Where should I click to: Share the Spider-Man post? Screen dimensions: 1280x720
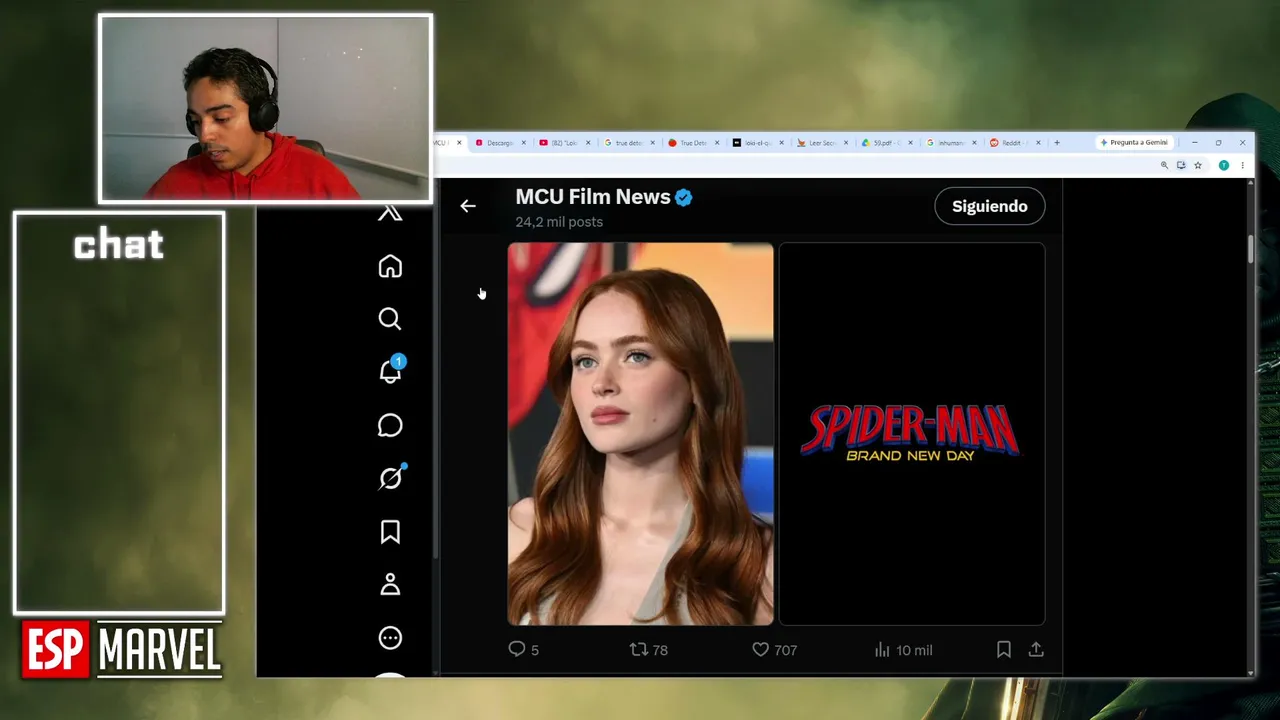(1036, 650)
